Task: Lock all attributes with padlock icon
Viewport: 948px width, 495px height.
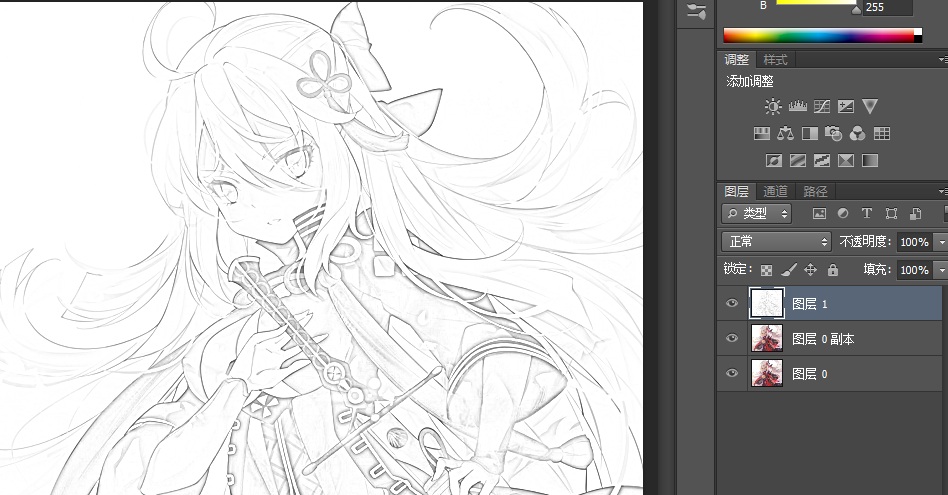Action: click(x=833, y=270)
